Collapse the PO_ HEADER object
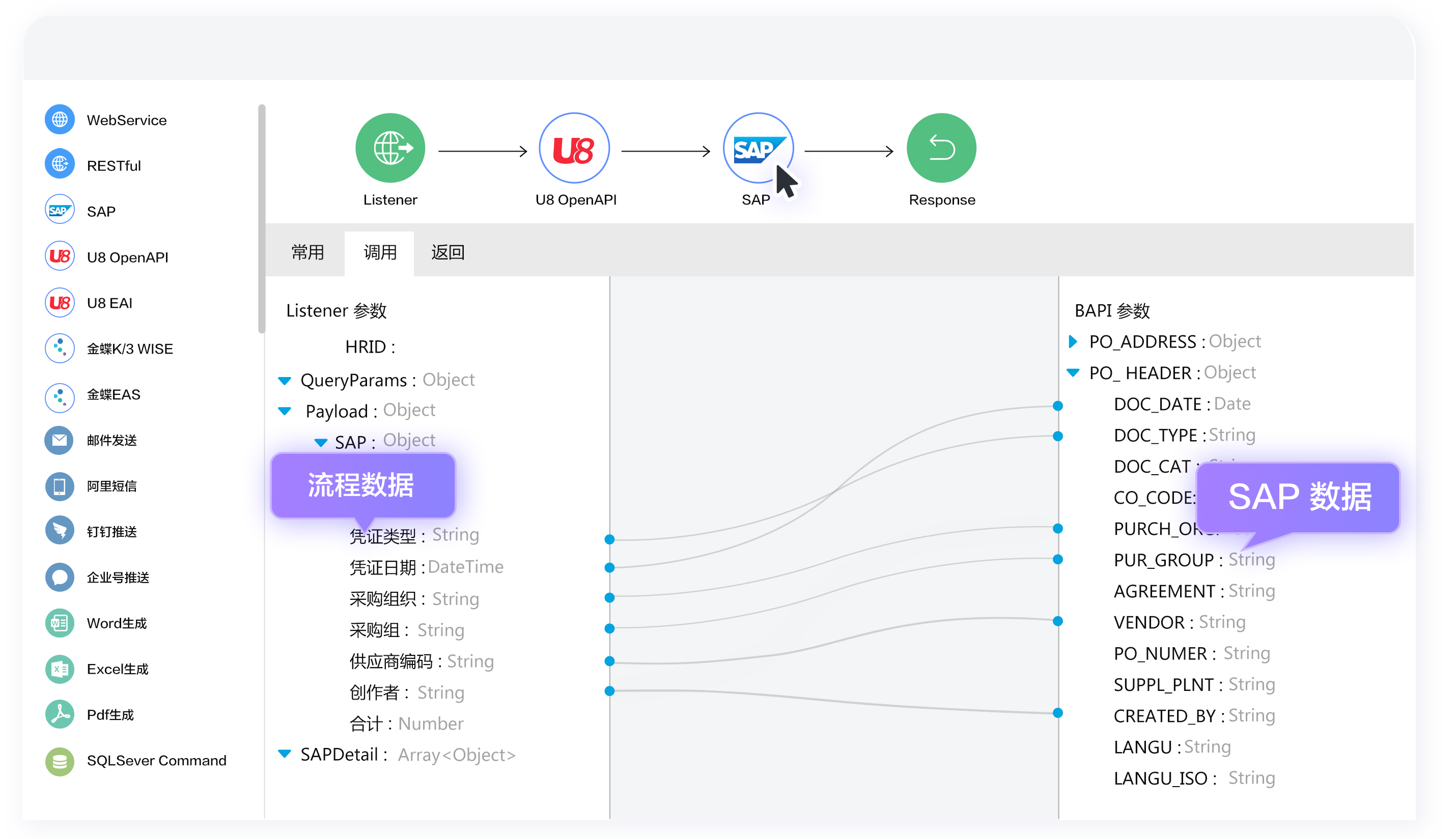 click(1073, 372)
